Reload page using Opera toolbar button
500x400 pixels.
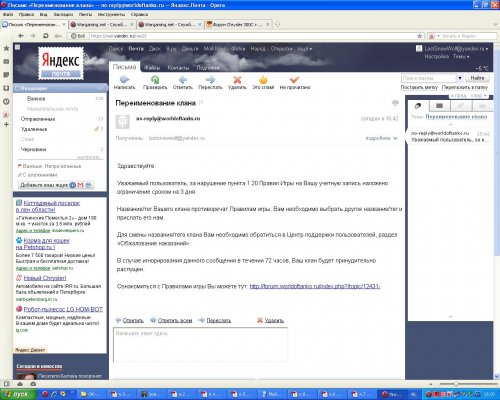click(x=46, y=36)
